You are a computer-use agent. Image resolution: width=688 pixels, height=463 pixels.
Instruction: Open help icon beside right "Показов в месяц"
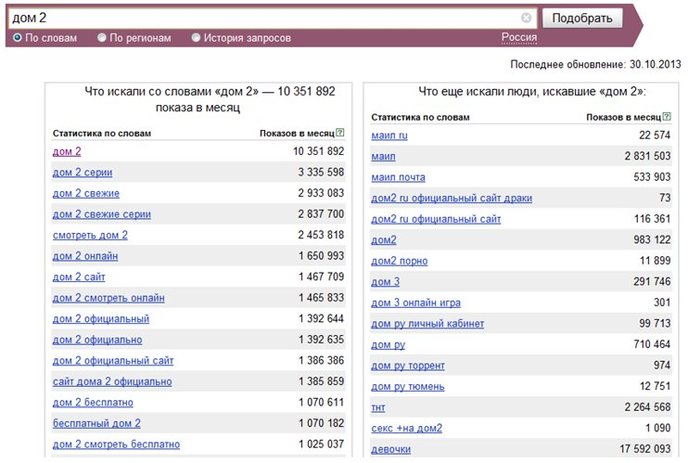click(x=666, y=116)
